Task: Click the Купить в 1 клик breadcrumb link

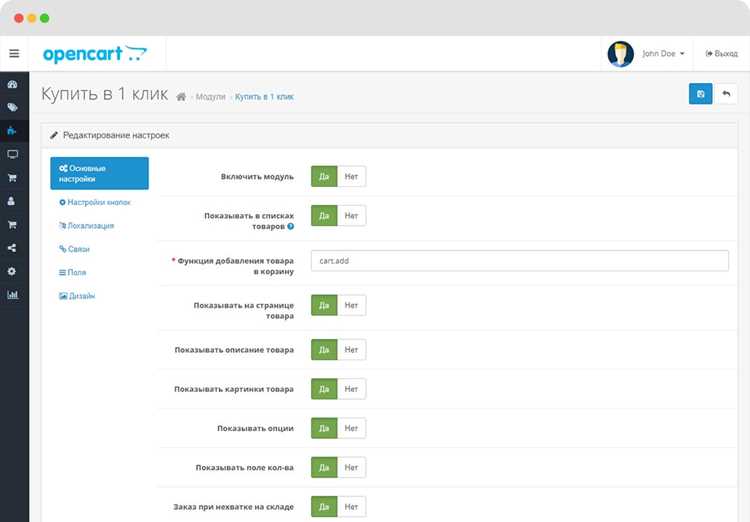Action: pos(264,97)
